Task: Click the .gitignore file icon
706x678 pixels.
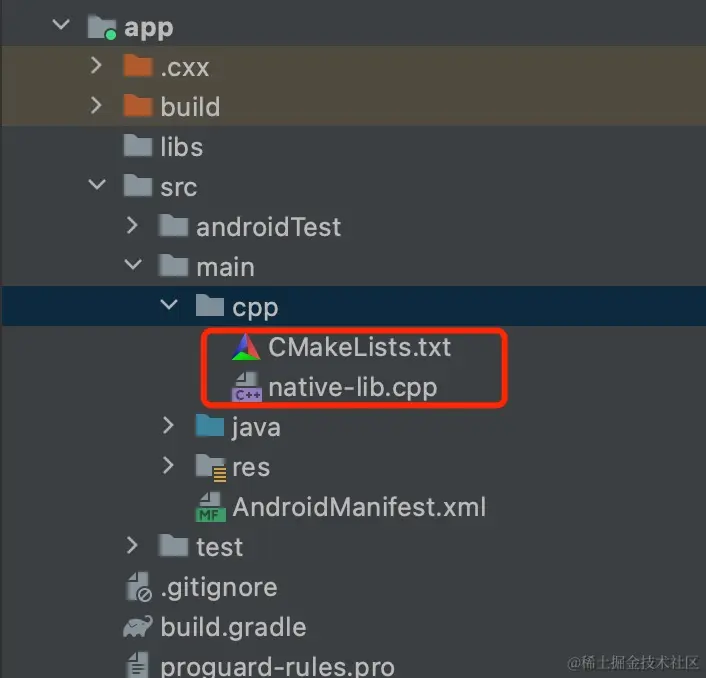Action: click(139, 587)
